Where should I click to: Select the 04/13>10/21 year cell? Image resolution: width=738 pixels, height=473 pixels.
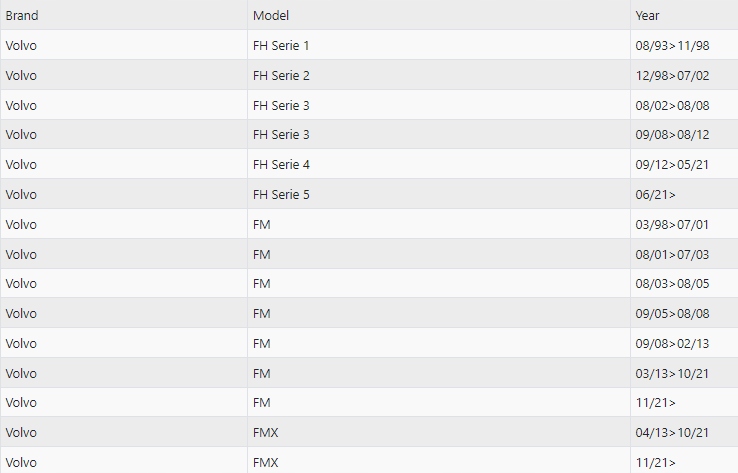click(x=672, y=433)
